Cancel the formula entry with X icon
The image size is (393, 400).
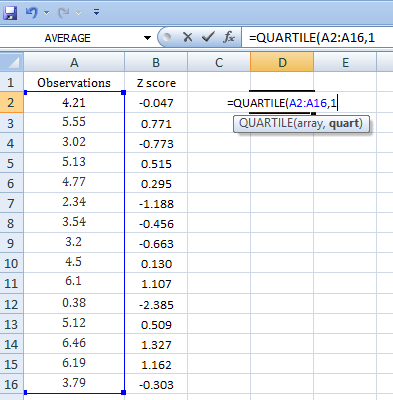pyautogui.click(x=188, y=37)
